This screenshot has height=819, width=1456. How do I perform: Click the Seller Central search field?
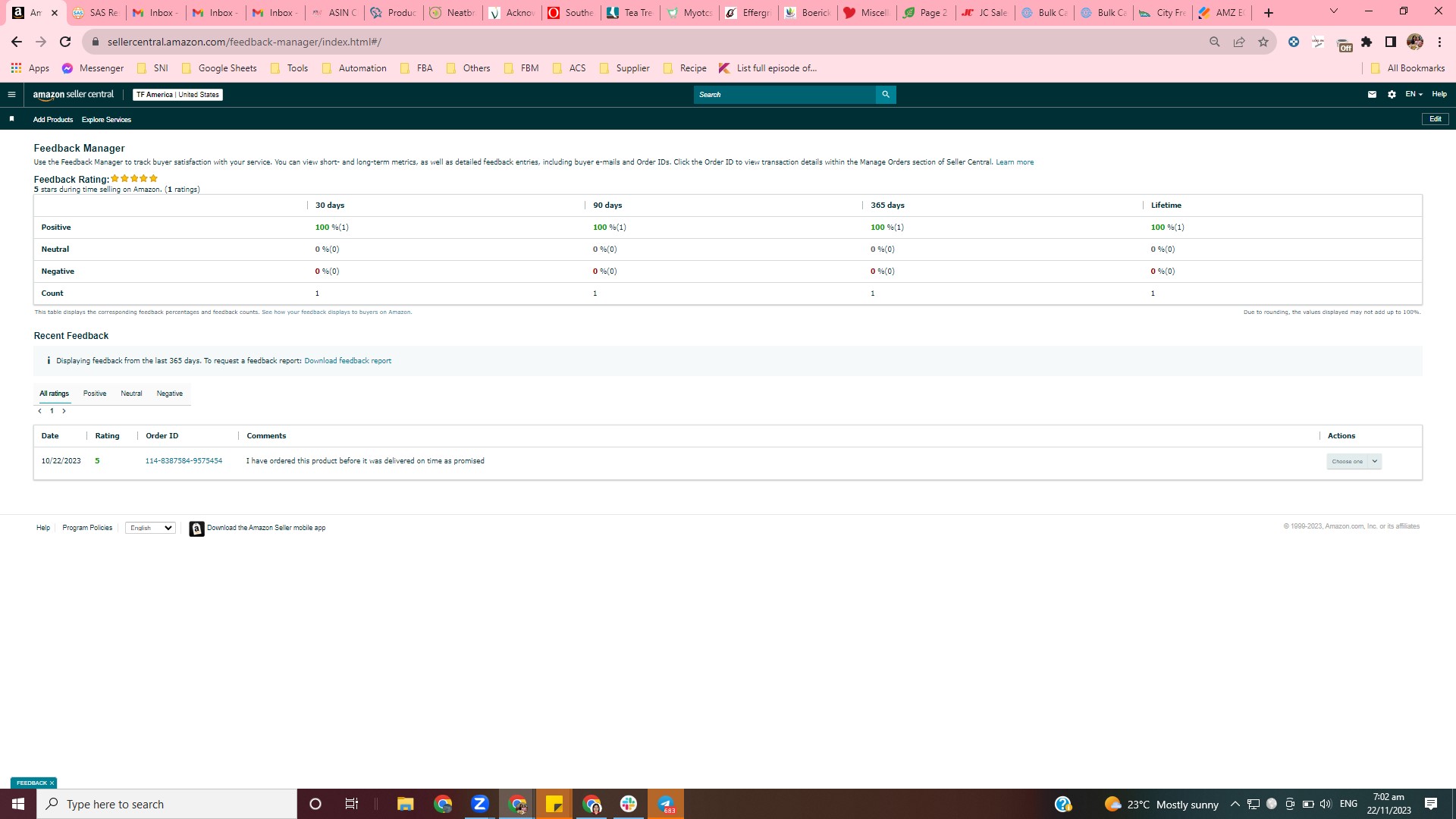pyautogui.click(x=784, y=95)
